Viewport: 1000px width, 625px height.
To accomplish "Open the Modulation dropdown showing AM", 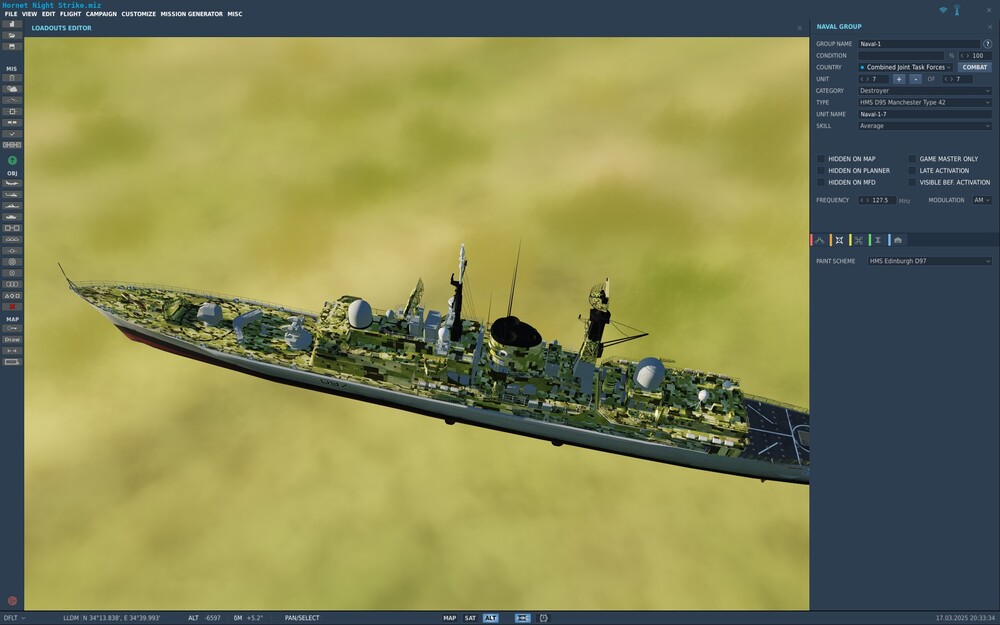I will coord(982,200).
